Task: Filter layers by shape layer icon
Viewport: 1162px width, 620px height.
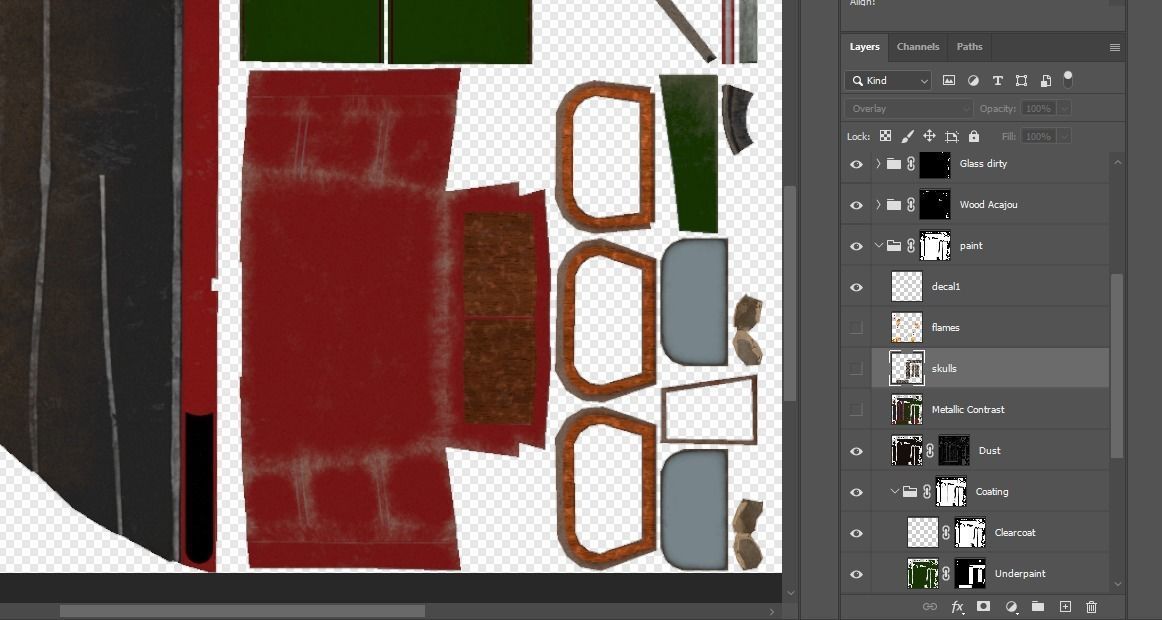Action: 1021,81
